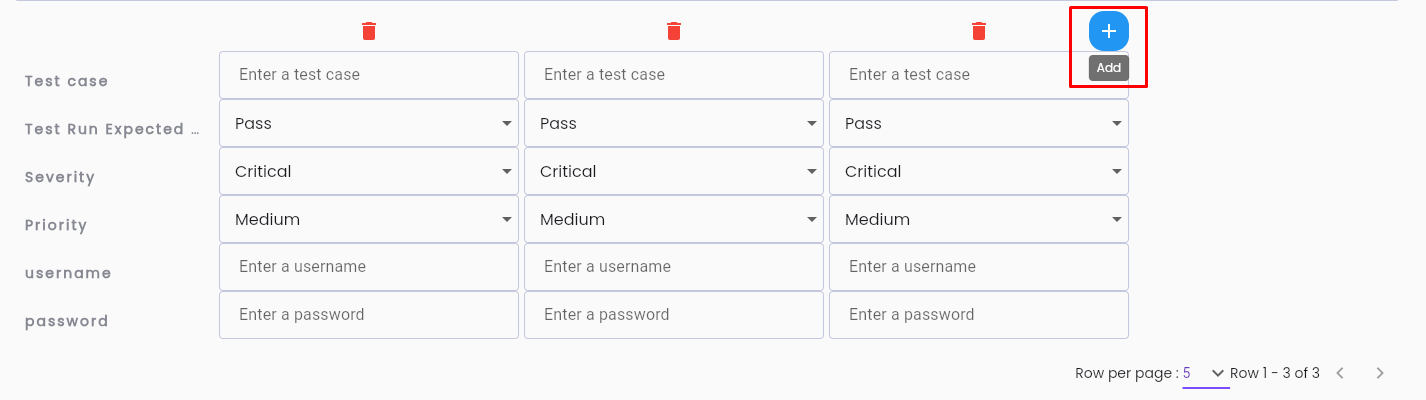Add a new test case column
The width and height of the screenshot is (1426, 400).
point(1108,31)
